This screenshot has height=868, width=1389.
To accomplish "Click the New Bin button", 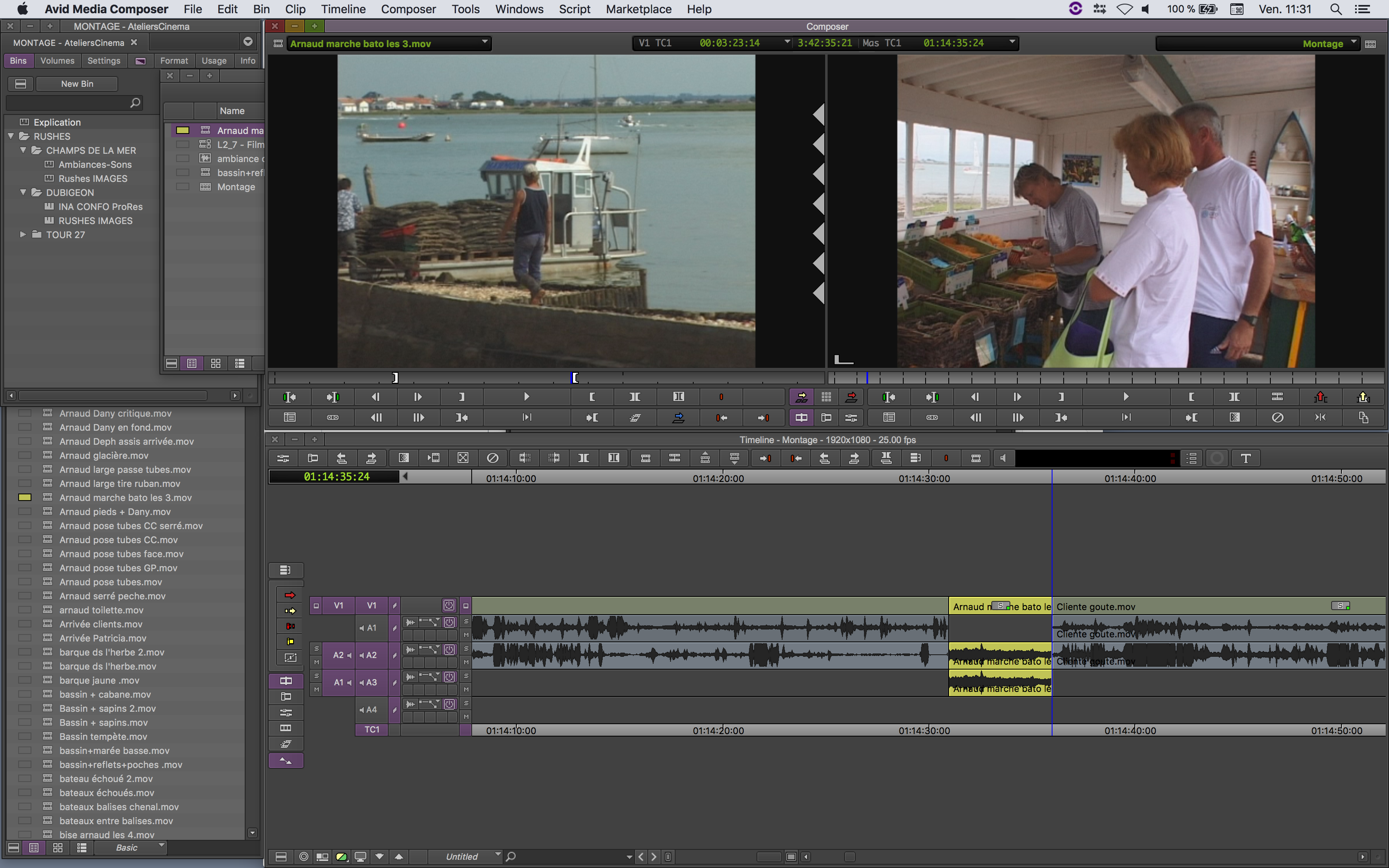I will (x=77, y=84).
